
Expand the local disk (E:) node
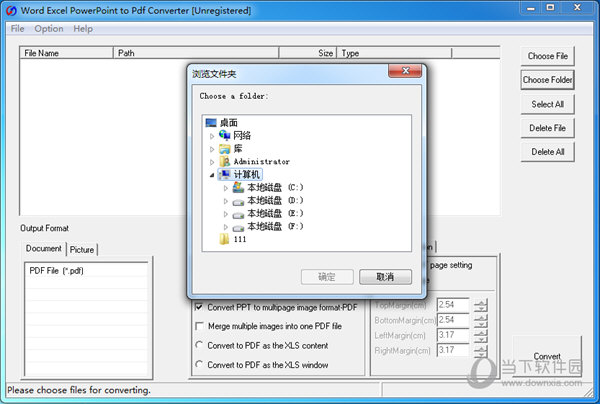click(x=226, y=214)
